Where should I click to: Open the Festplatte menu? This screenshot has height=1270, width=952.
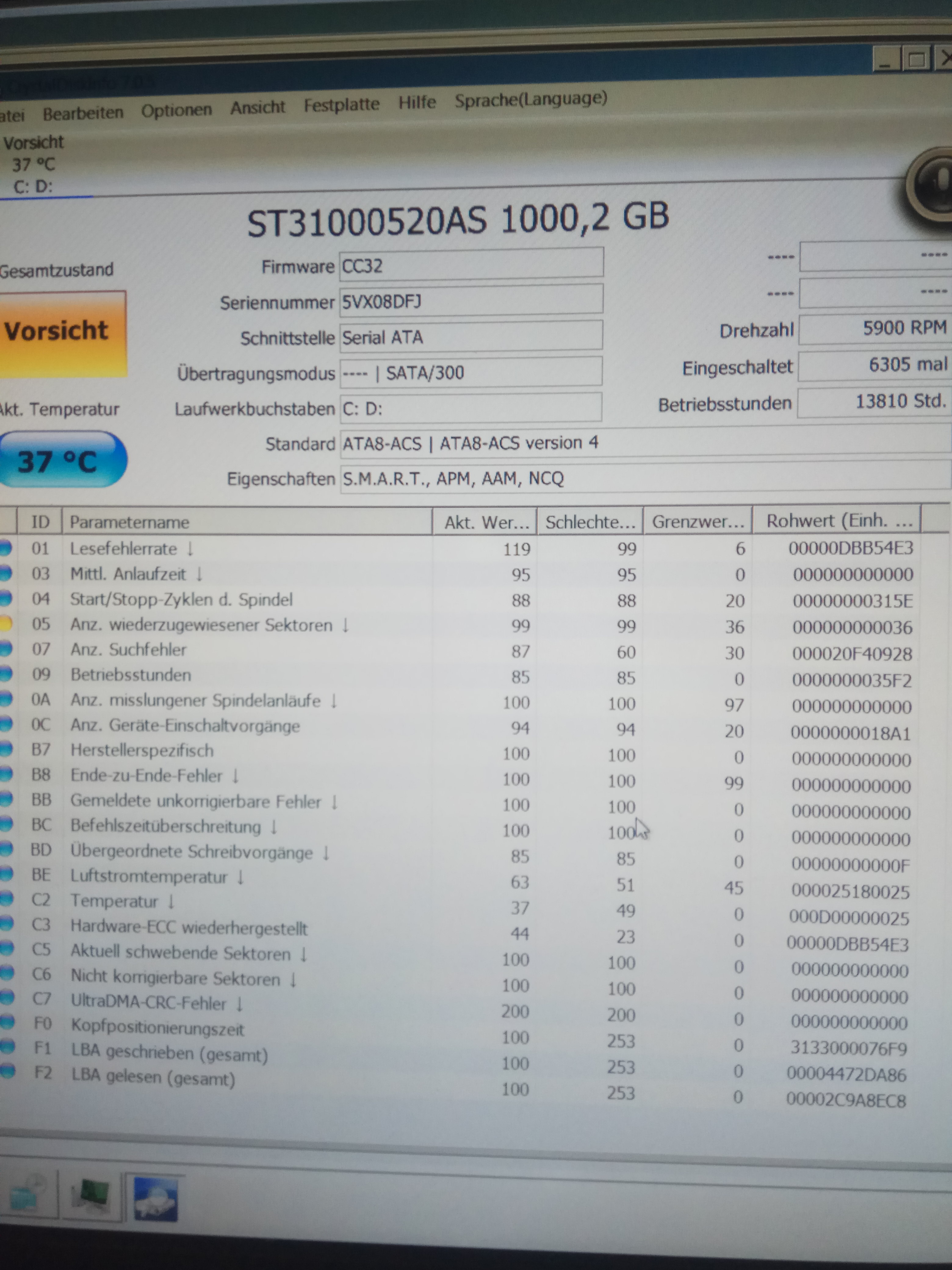[341, 104]
